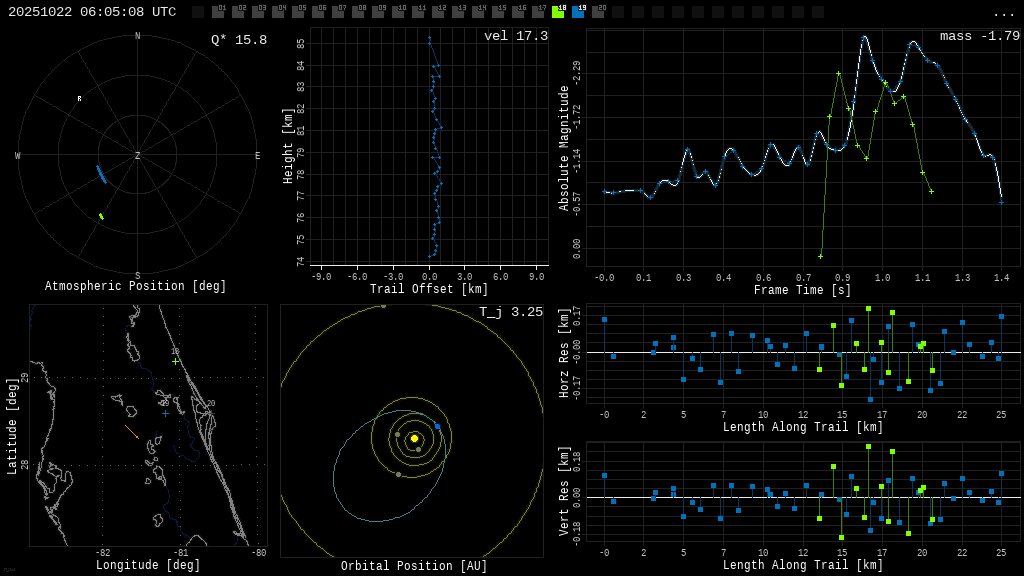Image resolution: width=1024 pixels, height=576 pixels.
Task: Click the yellow Sun marker in orbit plot
Action: tap(414, 438)
